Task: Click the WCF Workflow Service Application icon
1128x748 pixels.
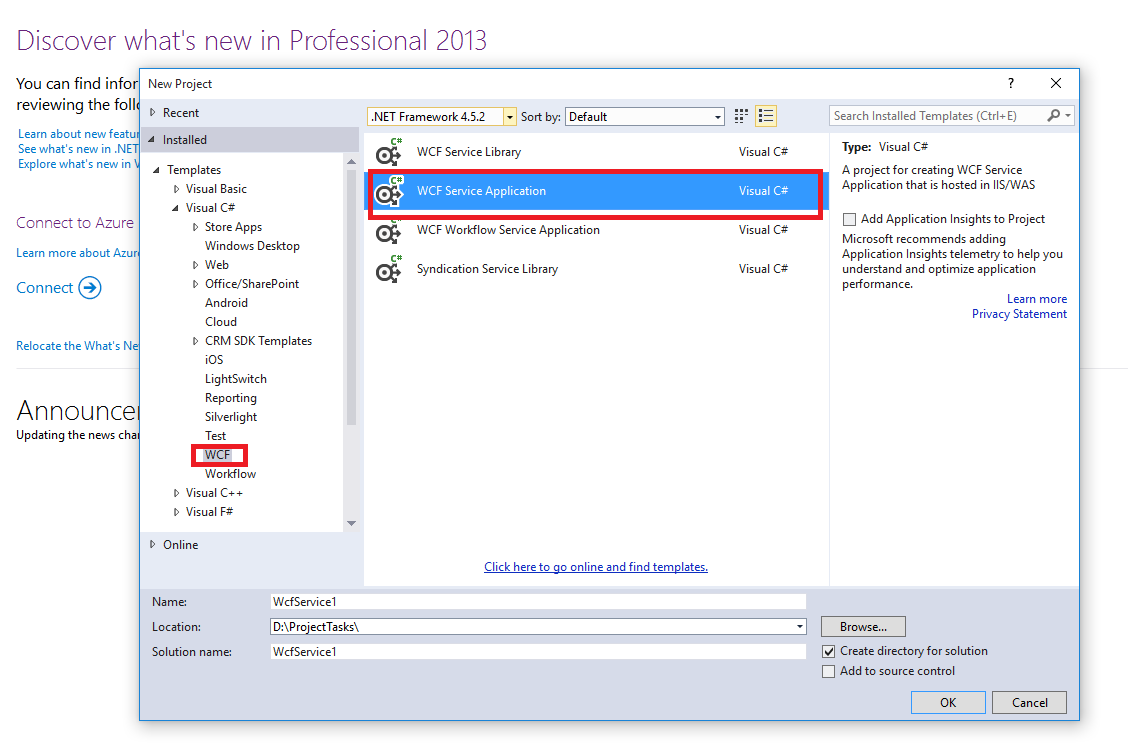Action: click(389, 231)
